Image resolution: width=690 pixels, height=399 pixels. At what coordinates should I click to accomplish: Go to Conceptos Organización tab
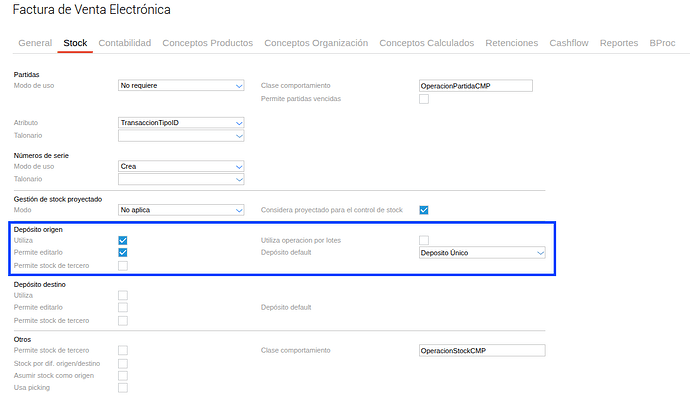tap(316, 43)
